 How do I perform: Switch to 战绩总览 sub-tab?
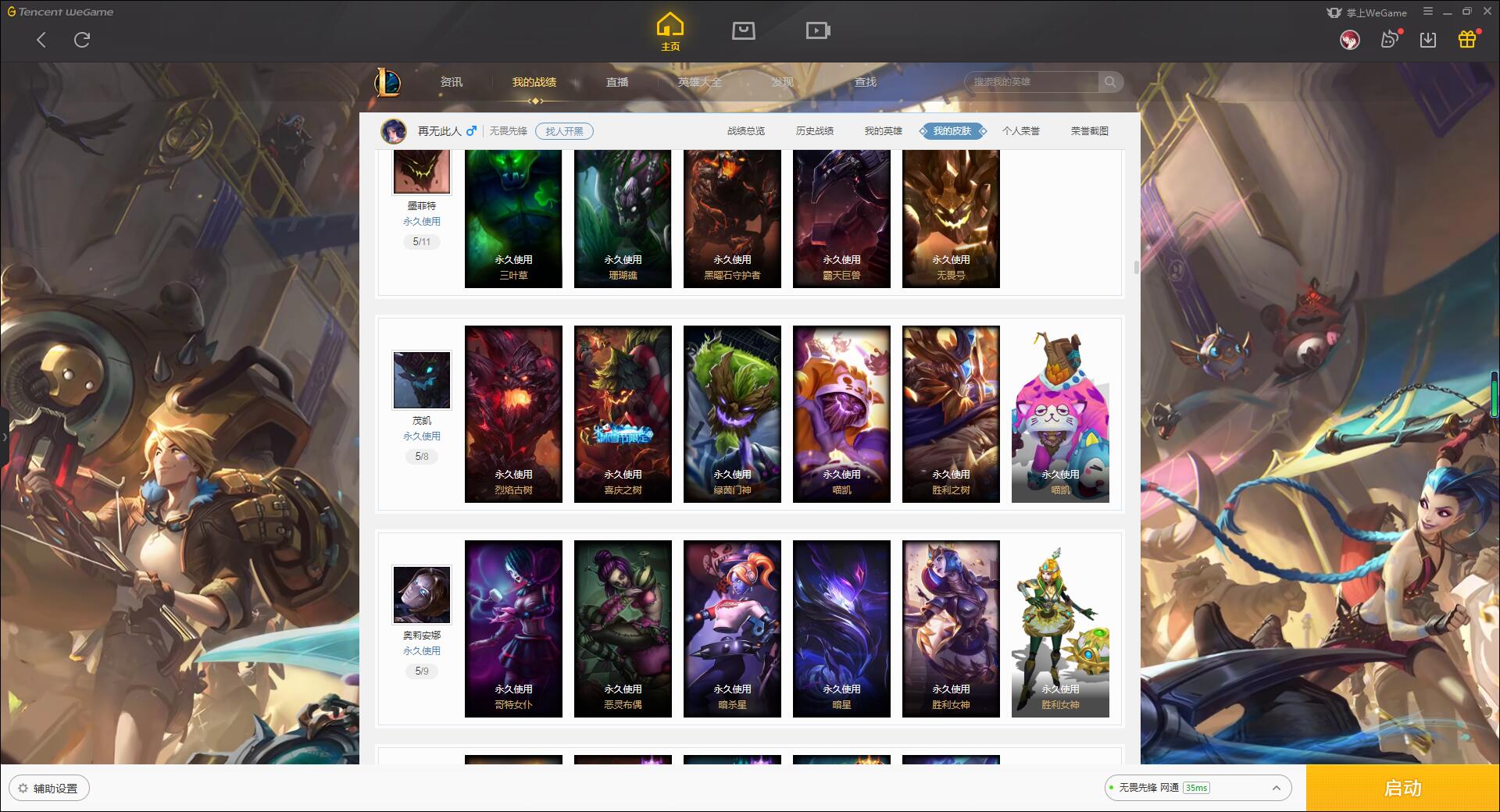[746, 131]
